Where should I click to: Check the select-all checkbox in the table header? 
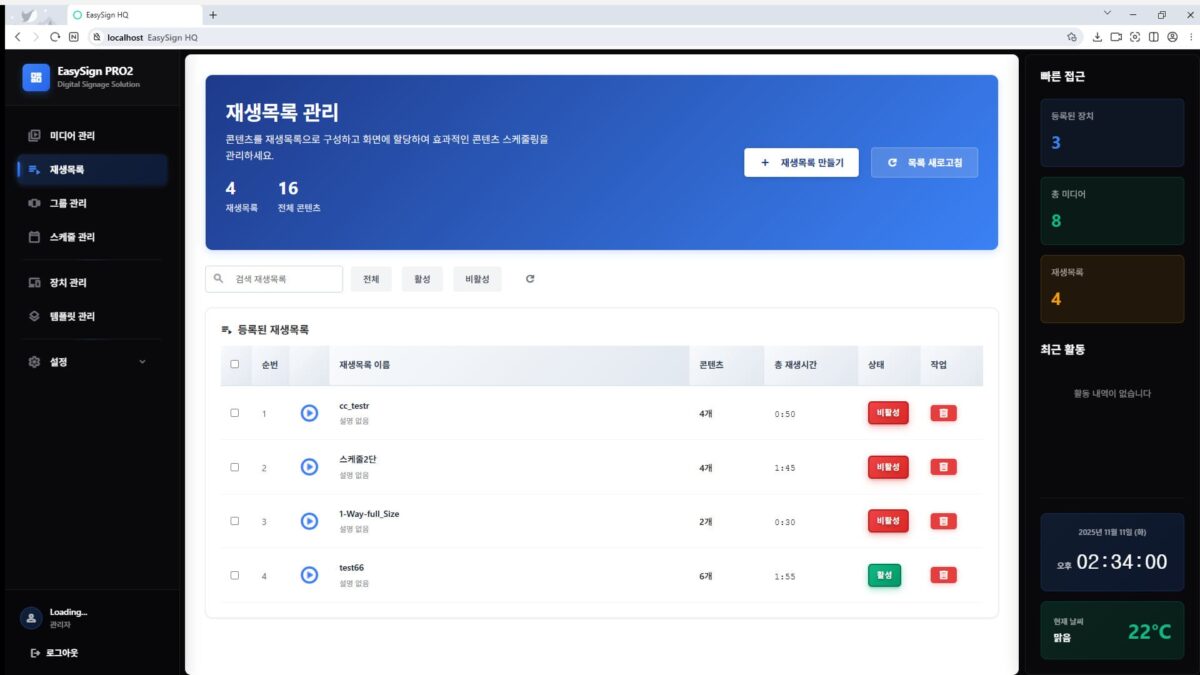[x=235, y=365]
